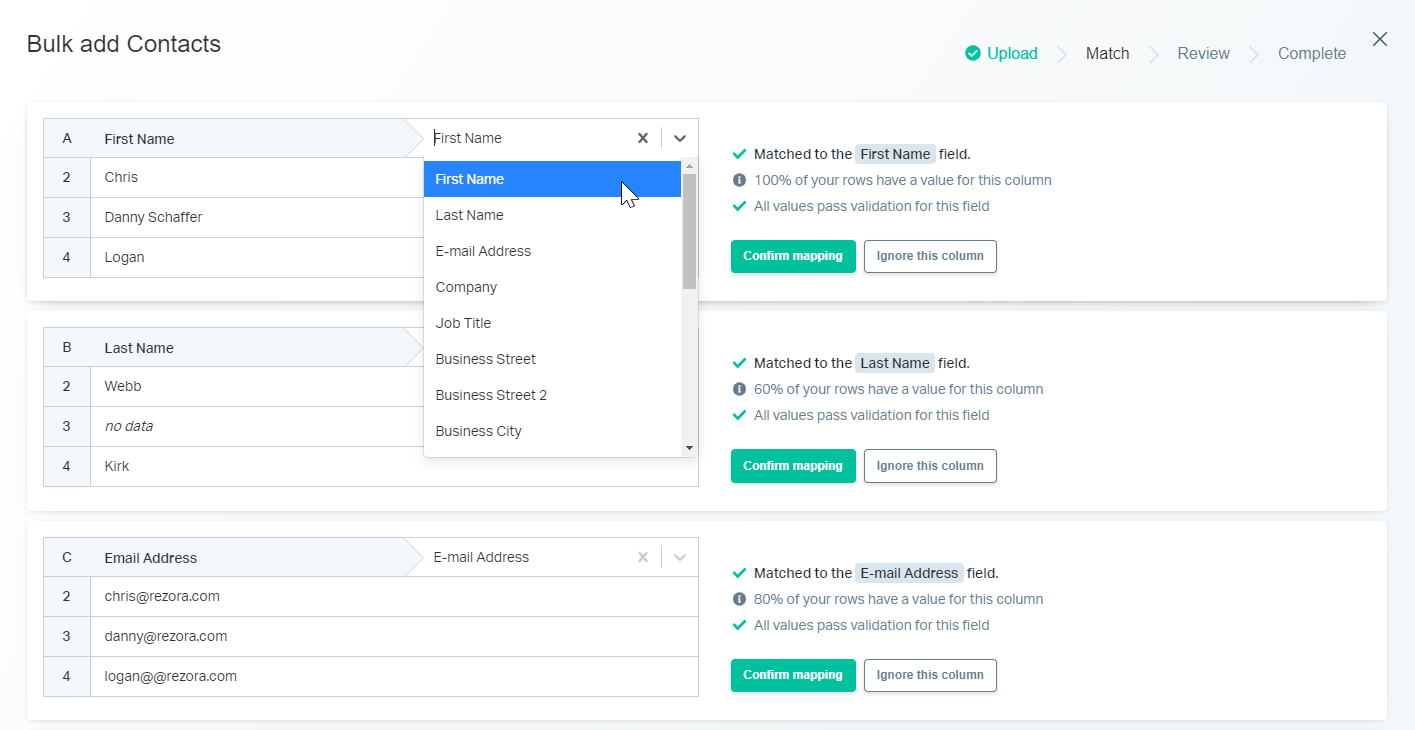Viewport: 1415px width, 730px height.
Task: Click the Logan cell
Action: click(257, 257)
